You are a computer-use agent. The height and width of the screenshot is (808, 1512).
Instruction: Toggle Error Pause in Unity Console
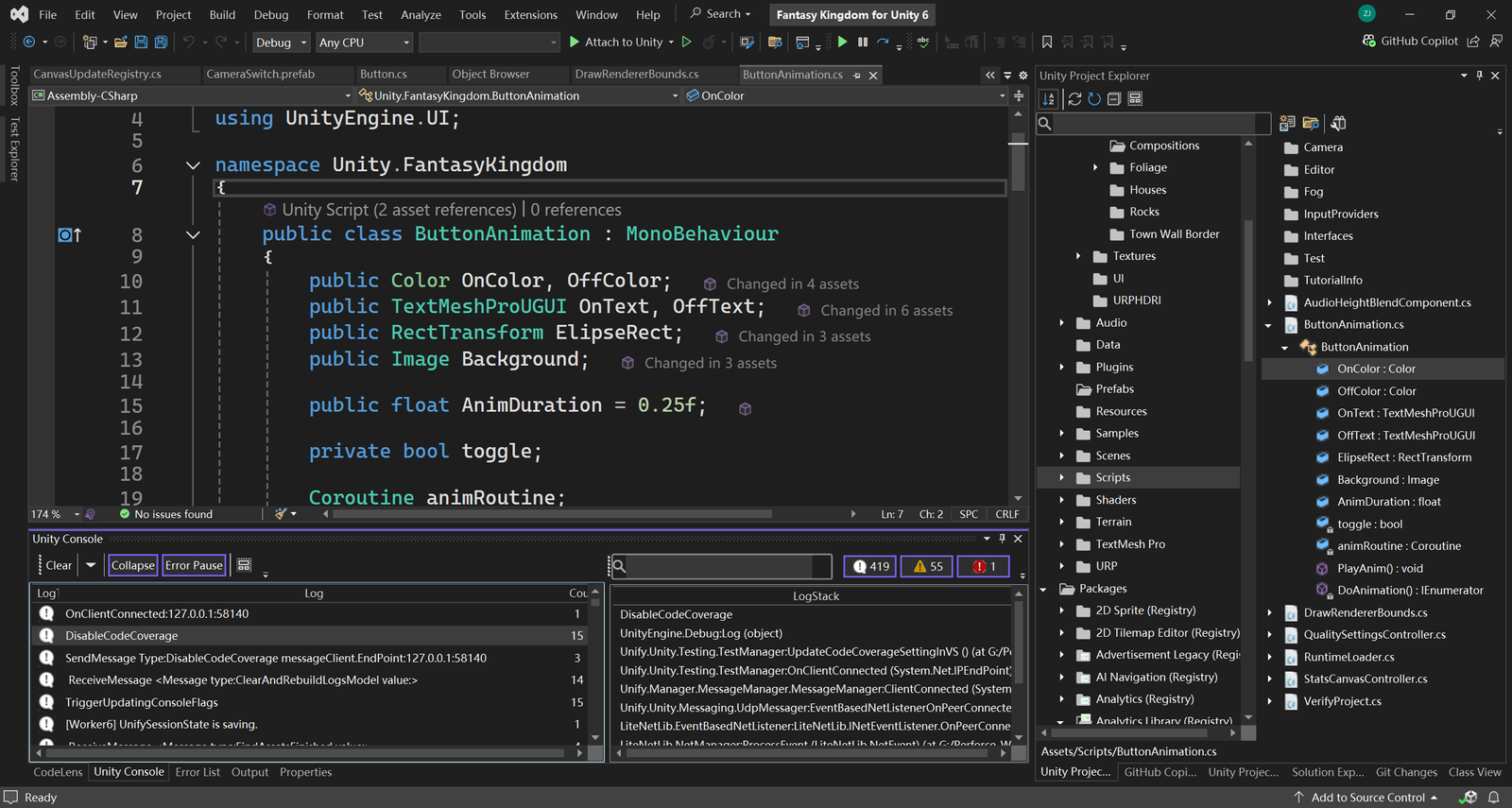pos(194,565)
